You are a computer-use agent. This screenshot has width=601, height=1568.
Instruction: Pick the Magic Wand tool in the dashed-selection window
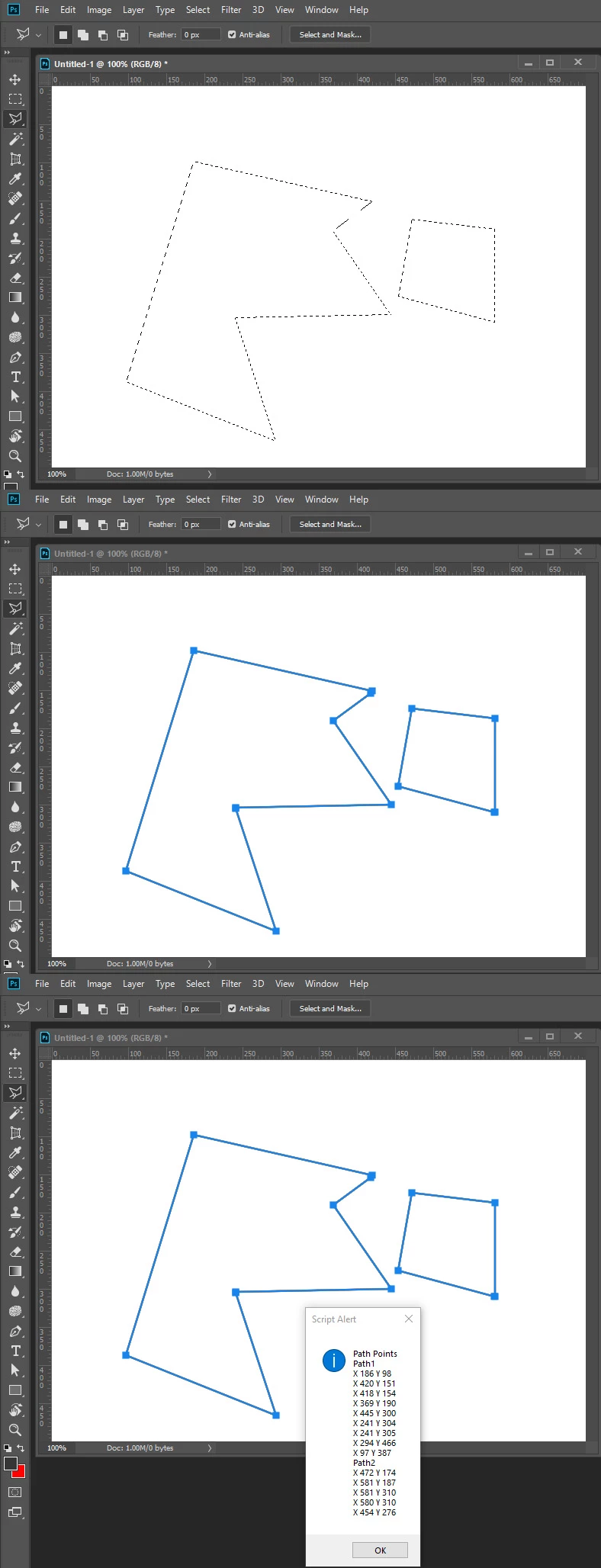point(14,139)
